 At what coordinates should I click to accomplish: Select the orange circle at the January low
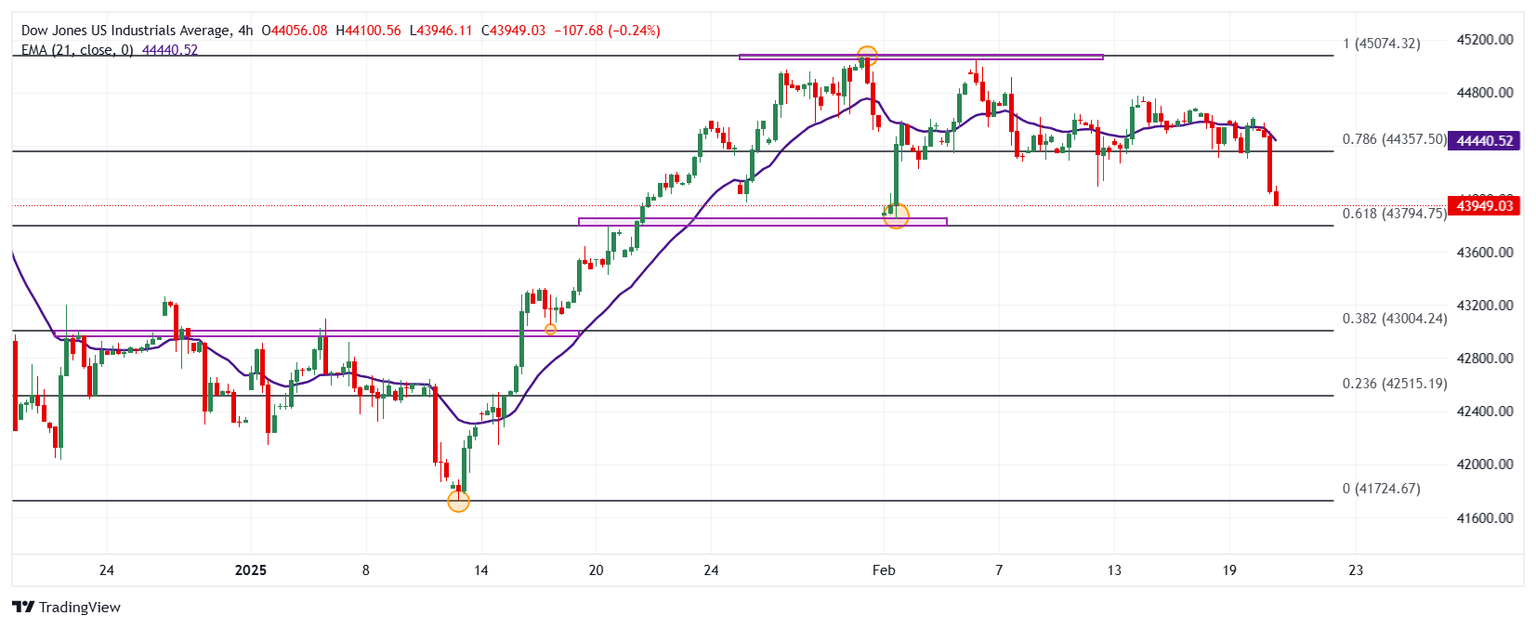point(458,501)
